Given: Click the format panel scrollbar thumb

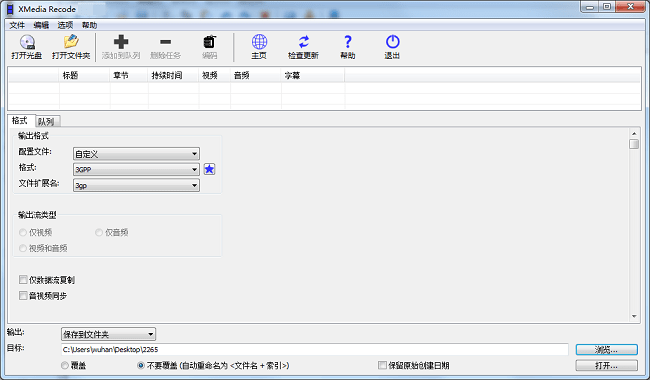Looking at the screenshot, I should click(x=634, y=144).
